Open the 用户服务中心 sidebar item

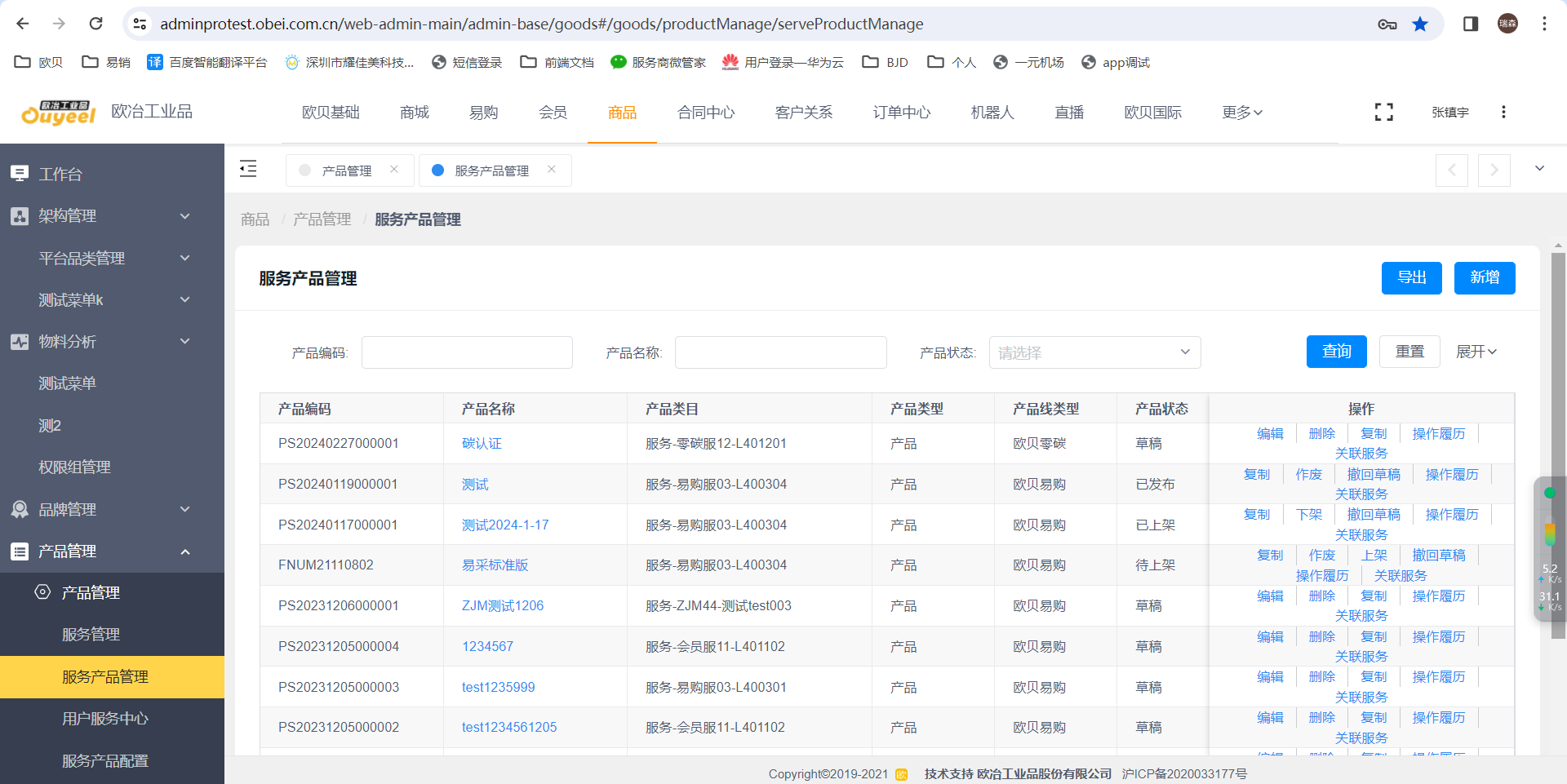pos(112,719)
